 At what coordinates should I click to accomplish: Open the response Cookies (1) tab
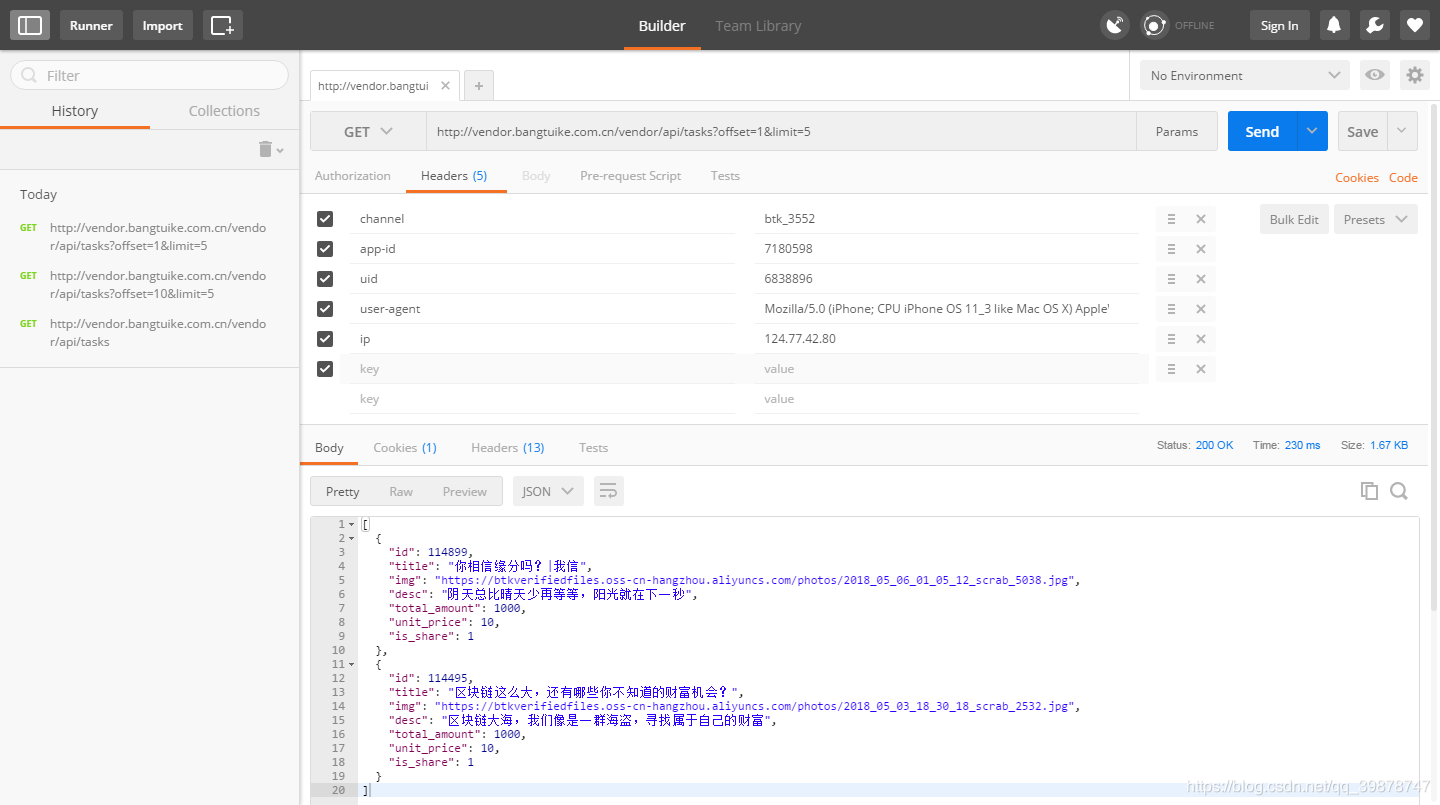[405, 448]
